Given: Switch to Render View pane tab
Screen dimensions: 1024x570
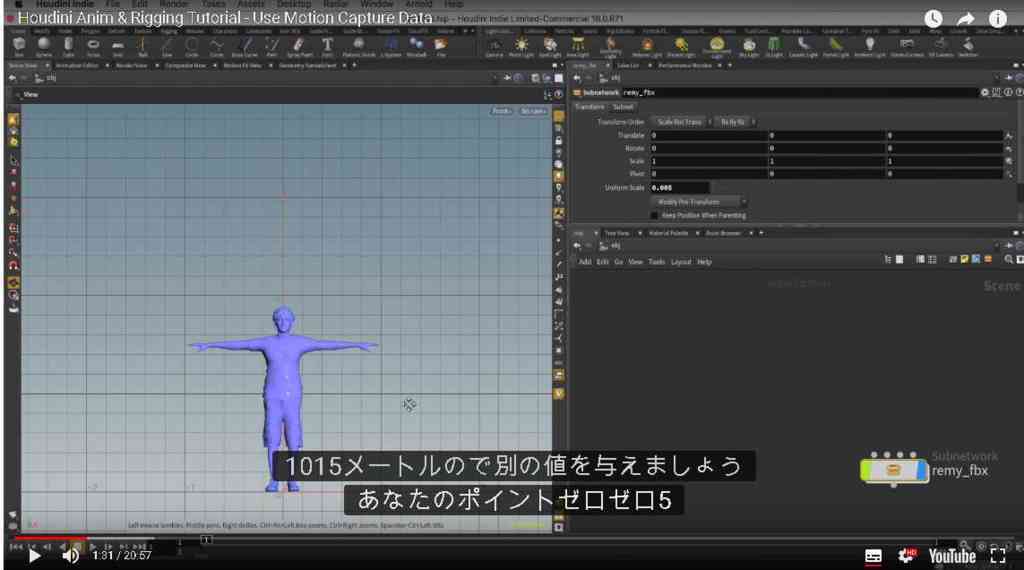Looking at the screenshot, I should coord(132,65).
